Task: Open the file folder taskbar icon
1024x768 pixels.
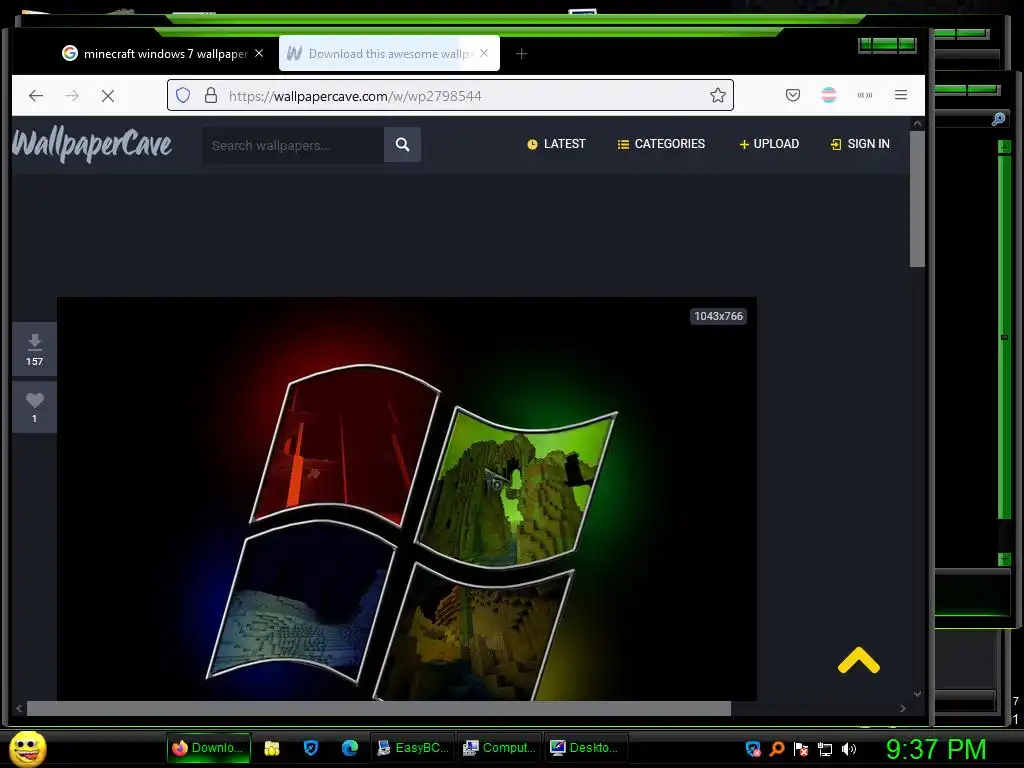Action: 272,748
